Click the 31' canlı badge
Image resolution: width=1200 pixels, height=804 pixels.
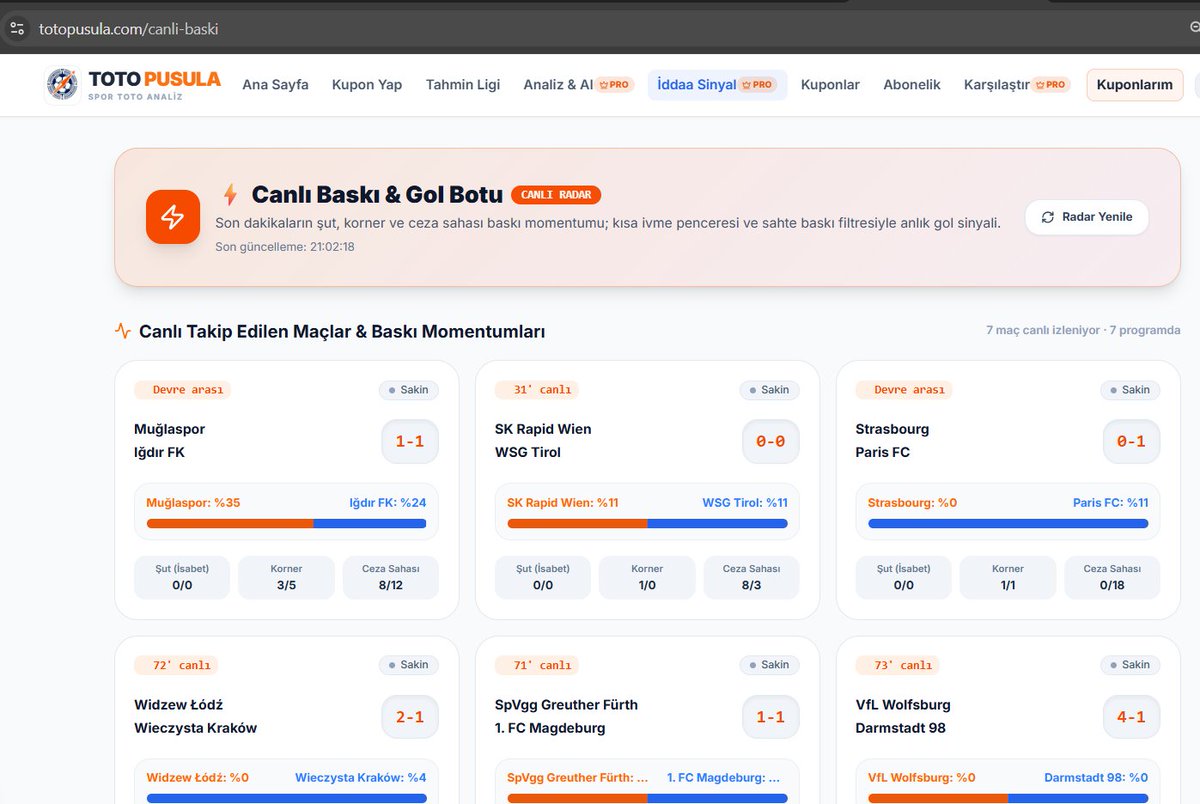[537, 390]
